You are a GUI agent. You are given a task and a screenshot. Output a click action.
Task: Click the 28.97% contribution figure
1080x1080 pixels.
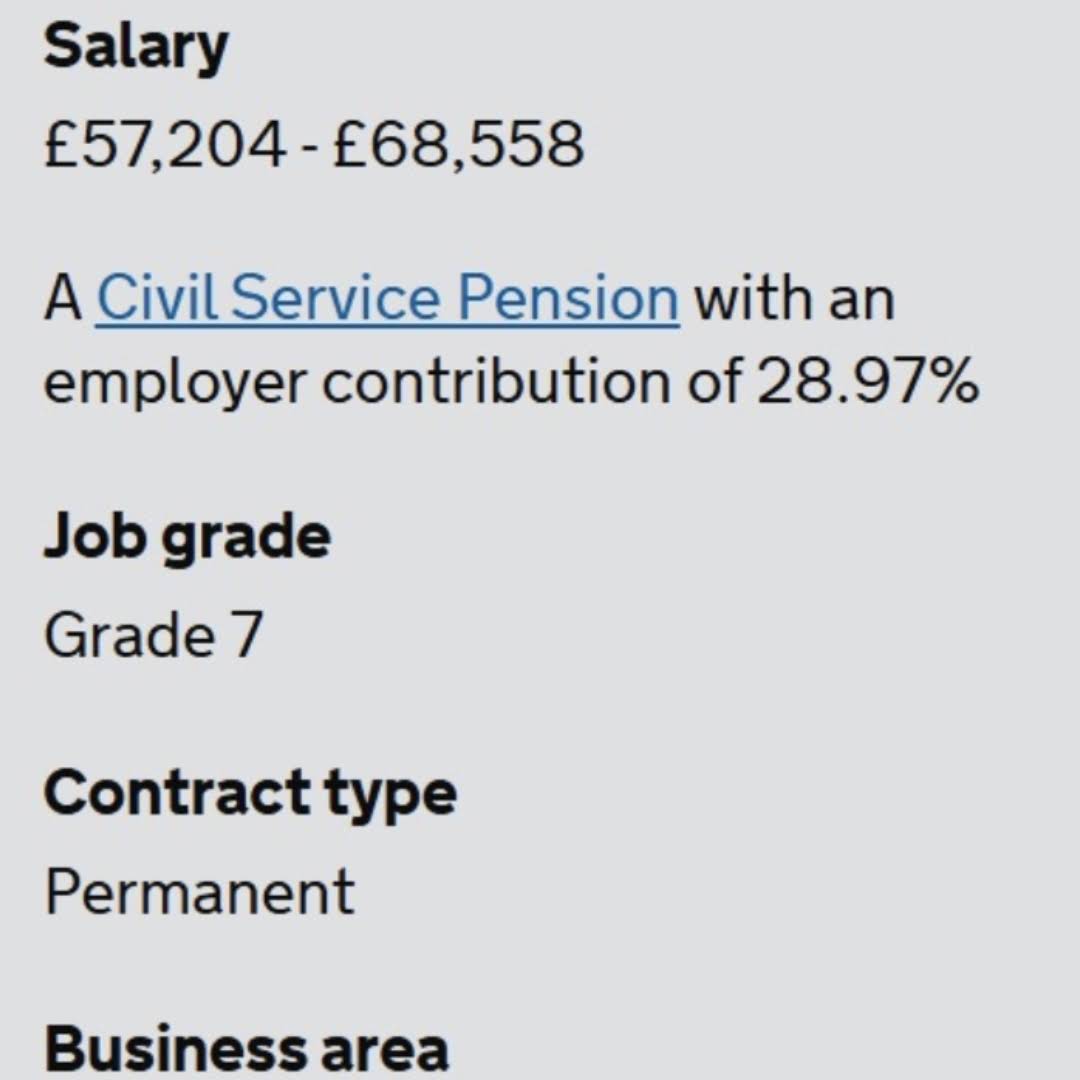coord(868,380)
